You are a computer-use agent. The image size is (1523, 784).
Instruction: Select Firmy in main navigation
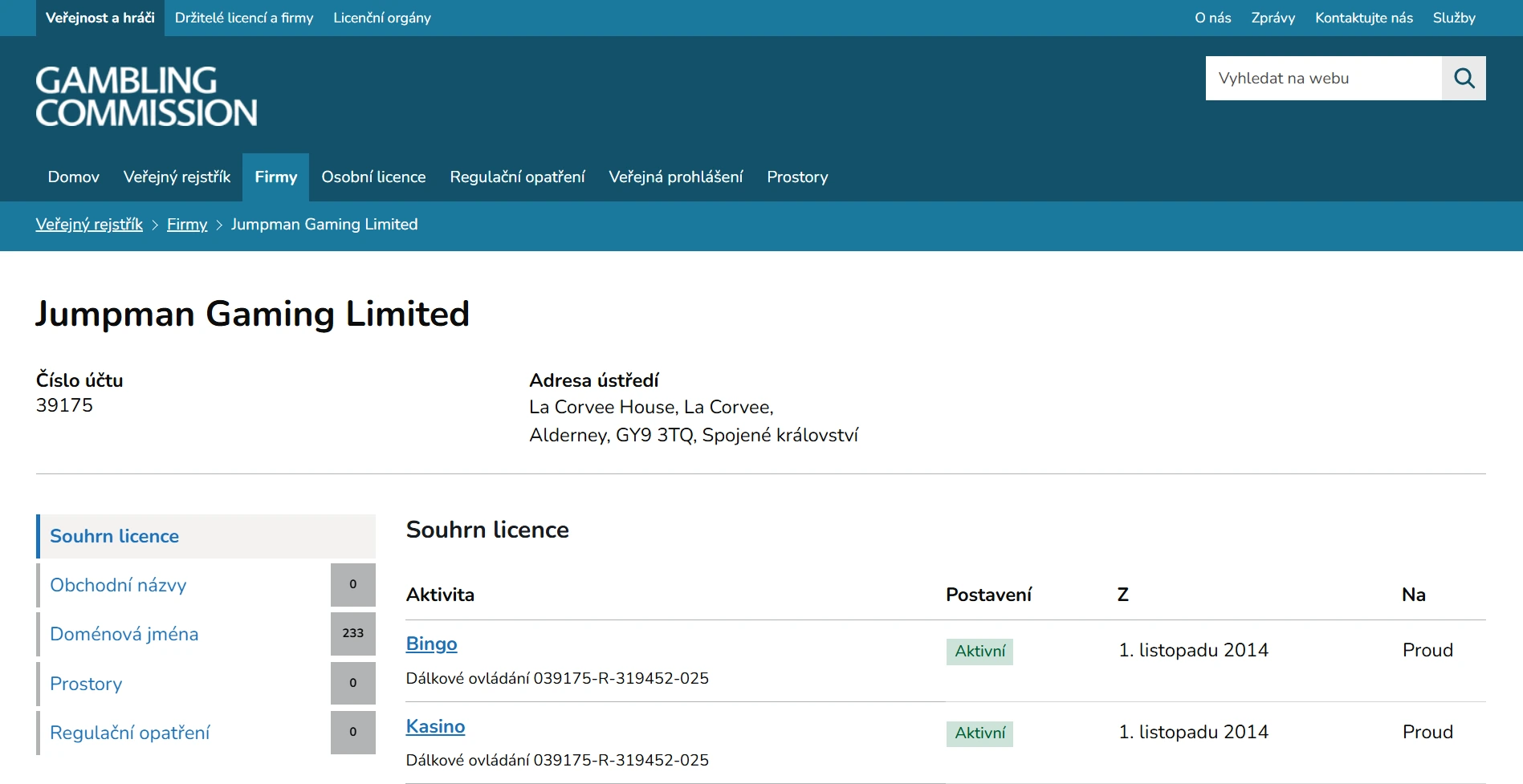click(x=275, y=177)
